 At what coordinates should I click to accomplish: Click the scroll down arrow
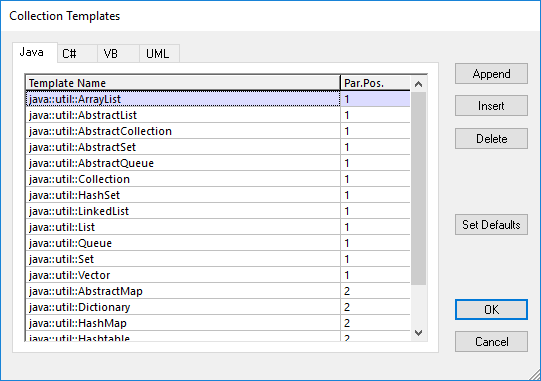tap(419, 333)
